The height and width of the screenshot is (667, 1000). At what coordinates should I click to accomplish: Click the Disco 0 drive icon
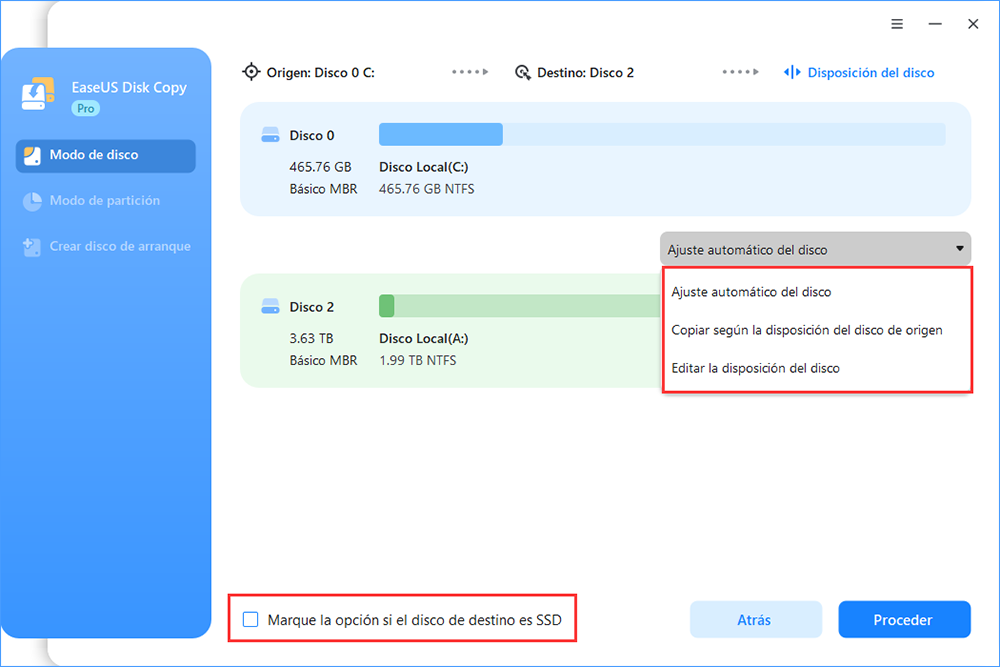click(x=270, y=135)
